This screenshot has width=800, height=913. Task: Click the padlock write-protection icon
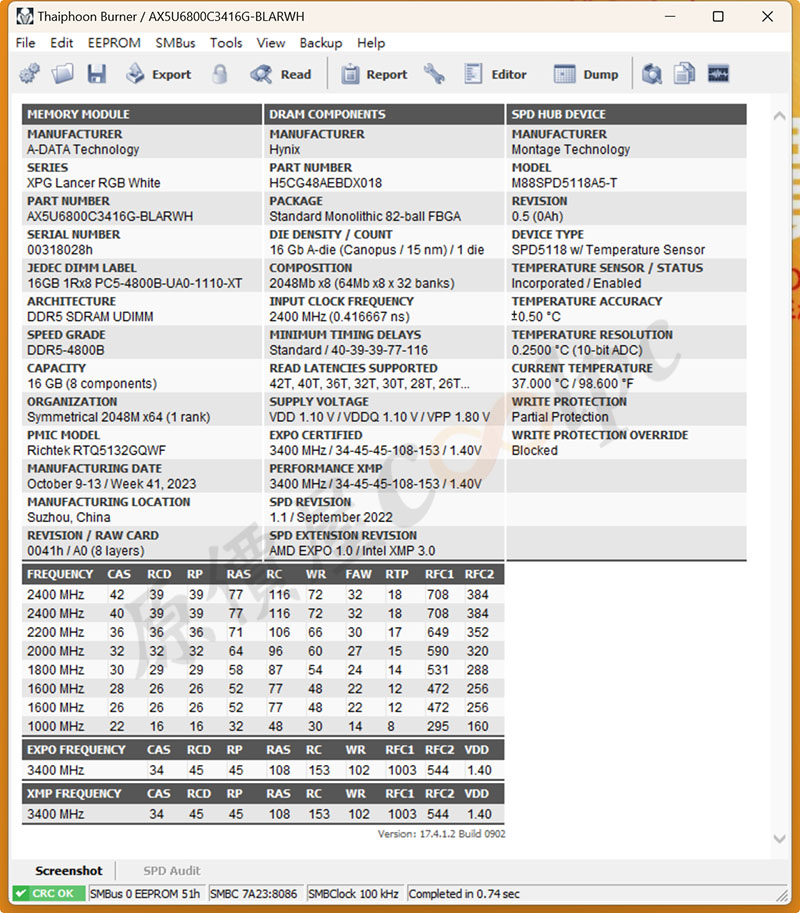220,74
